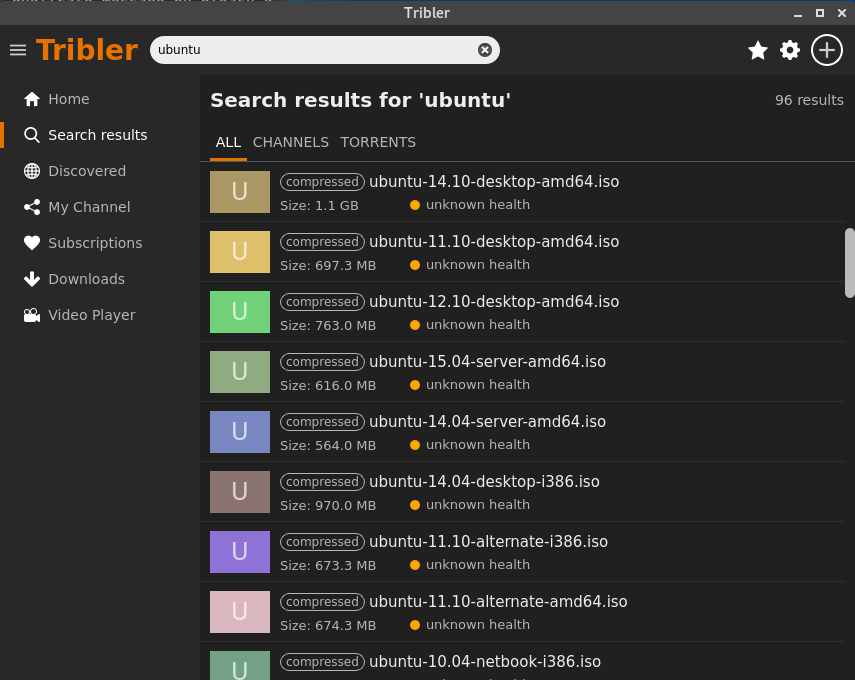Open ubuntu-14.10-desktop-amd64.iso result
This screenshot has width=855, height=680.
[x=493, y=182]
